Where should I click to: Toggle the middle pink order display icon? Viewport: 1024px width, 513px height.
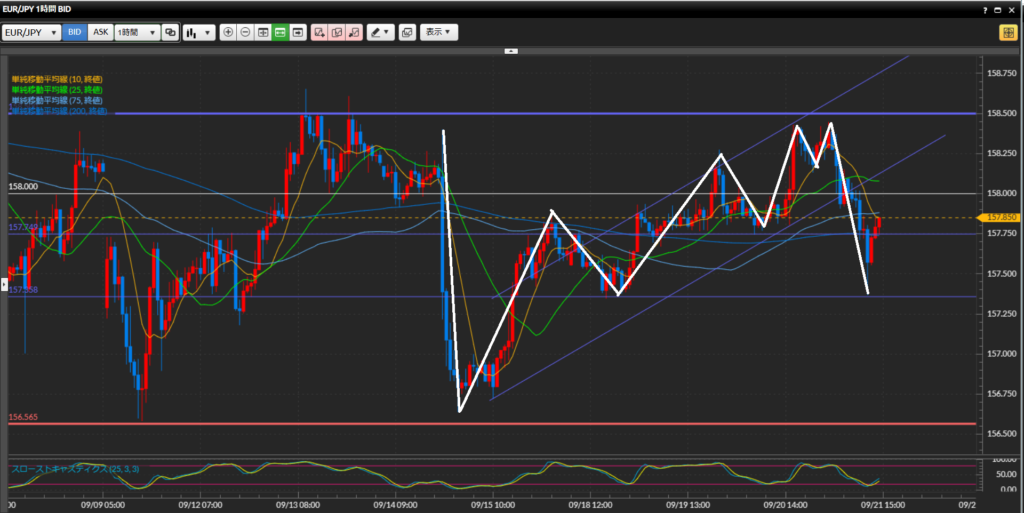[x=336, y=32]
